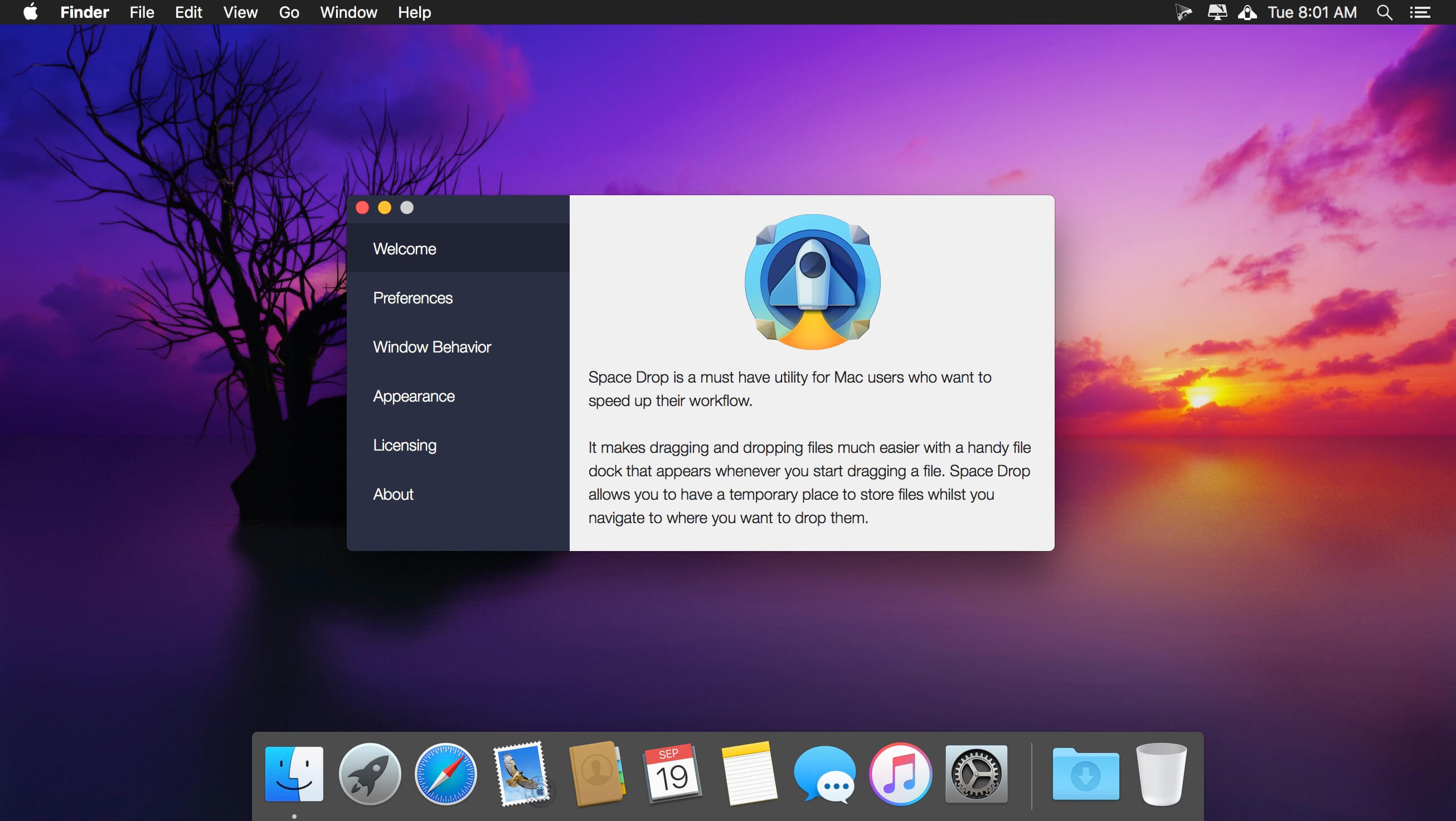Go to the Appearance section
The height and width of the screenshot is (821, 1456).
414,397
